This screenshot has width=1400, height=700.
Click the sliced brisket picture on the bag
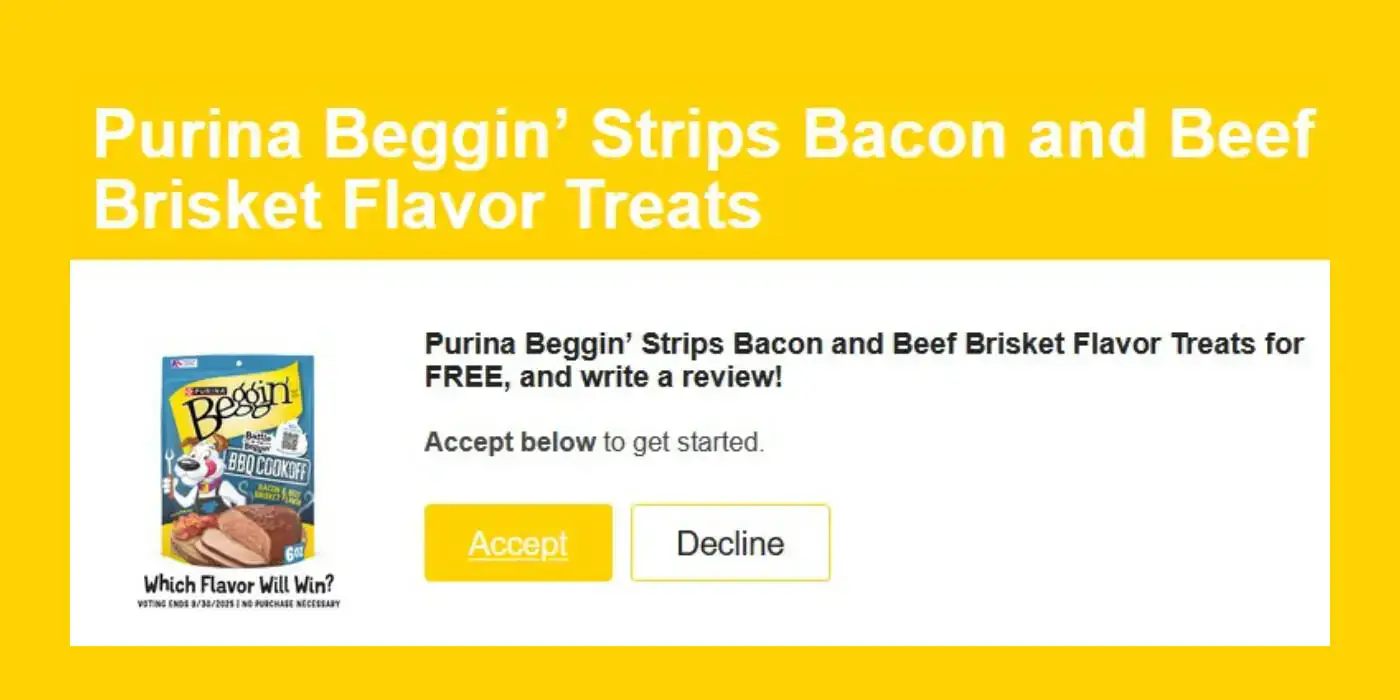254,535
